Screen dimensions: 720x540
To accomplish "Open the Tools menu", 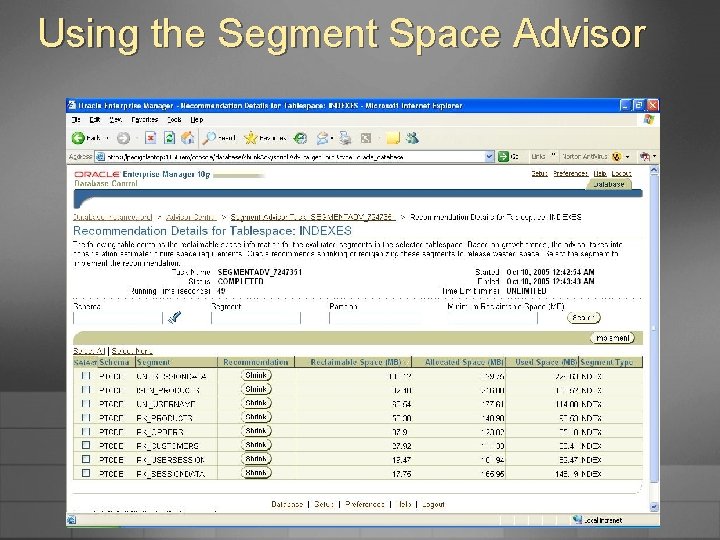I will click(174, 120).
